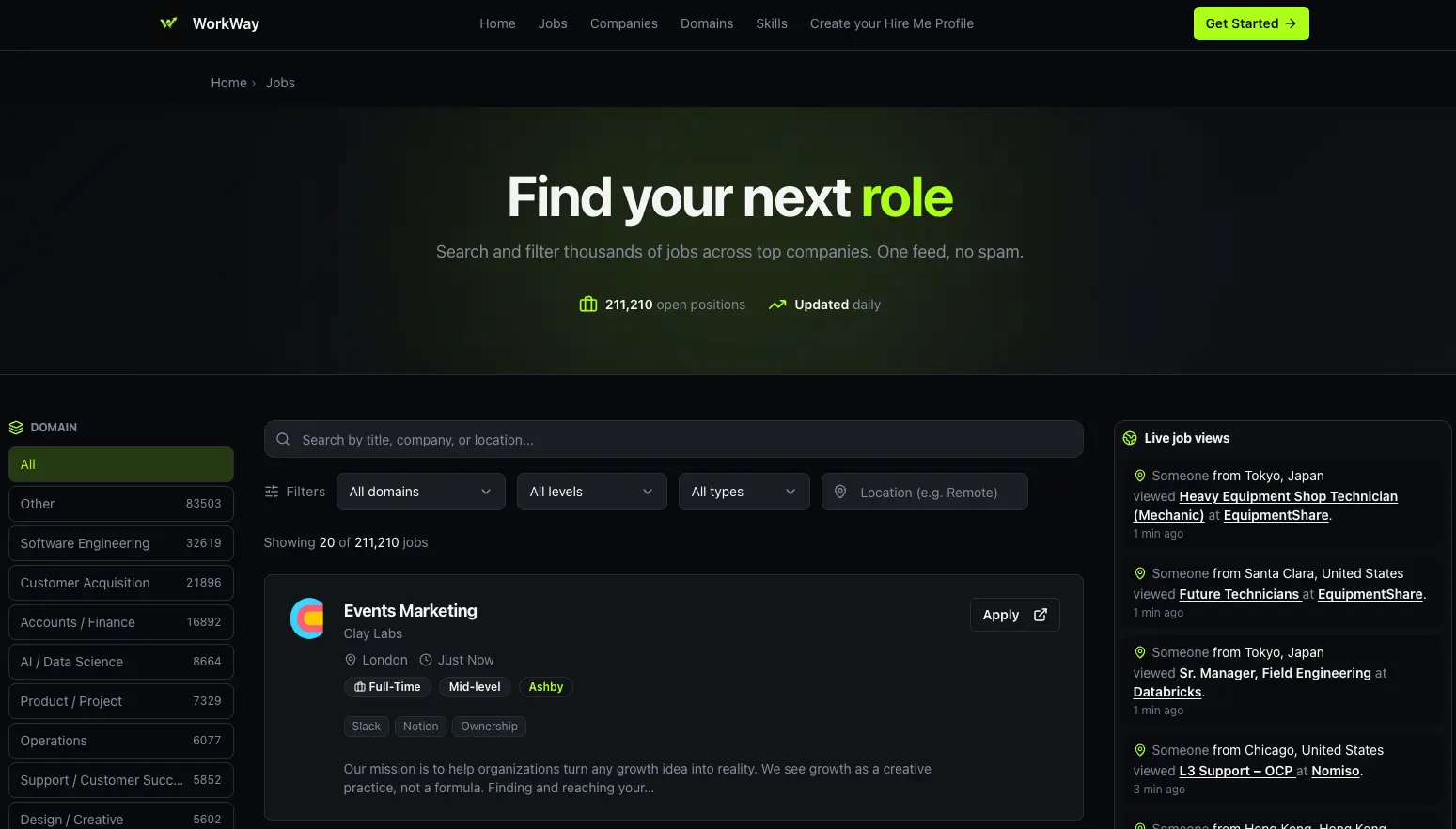Click the Get Started button
The image size is (1456, 829).
pos(1251,23)
